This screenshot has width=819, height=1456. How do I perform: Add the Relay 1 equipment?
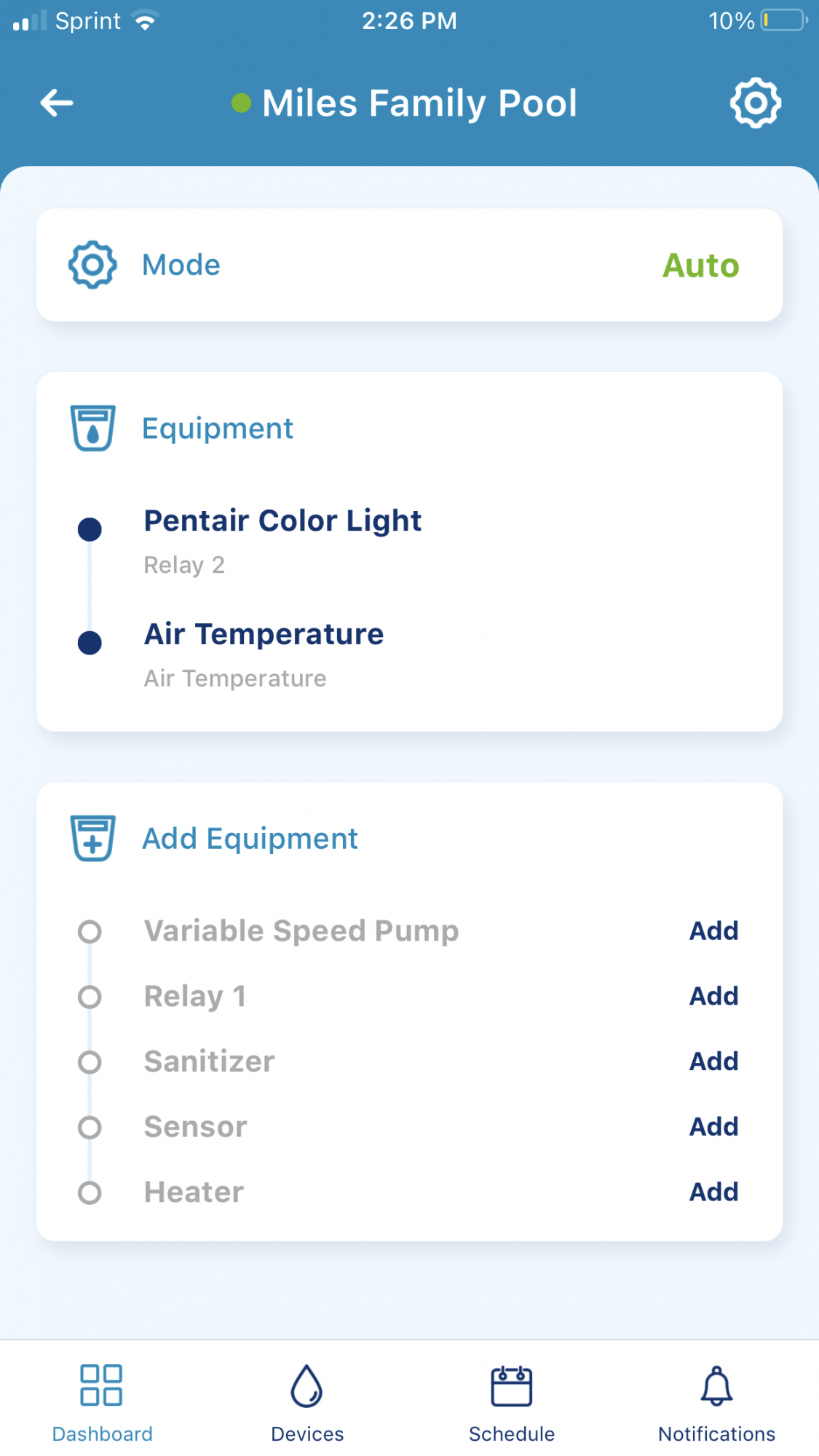click(x=714, y=996)
